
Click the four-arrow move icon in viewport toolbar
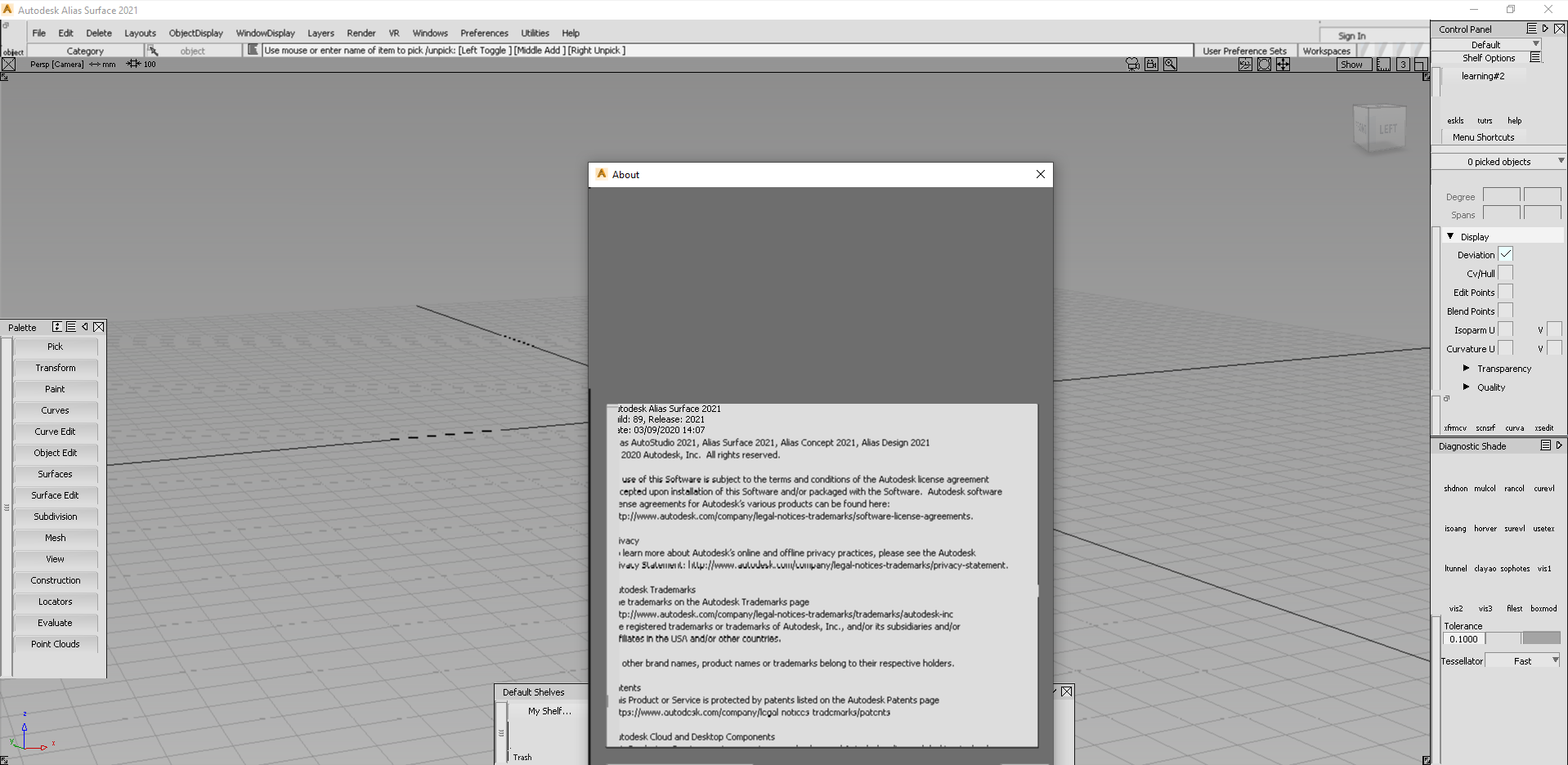coord(1283,65)
